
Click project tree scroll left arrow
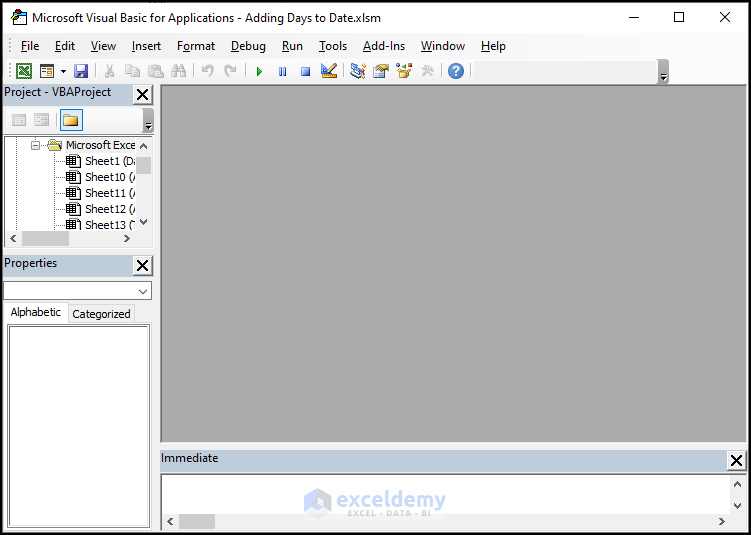pyautogui.click(x=13, y=238)
